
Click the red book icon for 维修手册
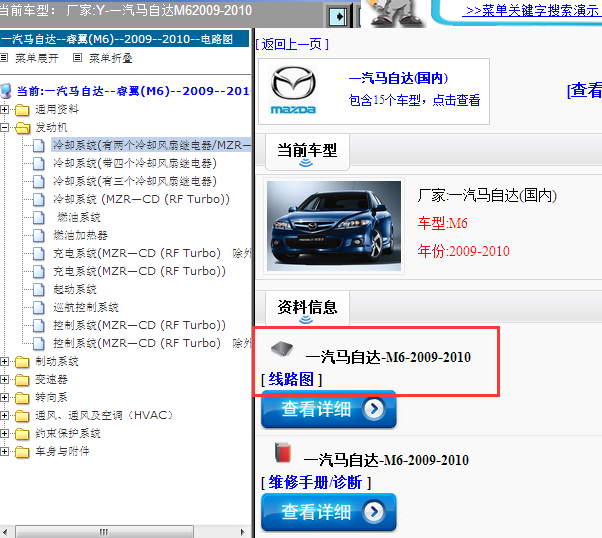point(283,452)
